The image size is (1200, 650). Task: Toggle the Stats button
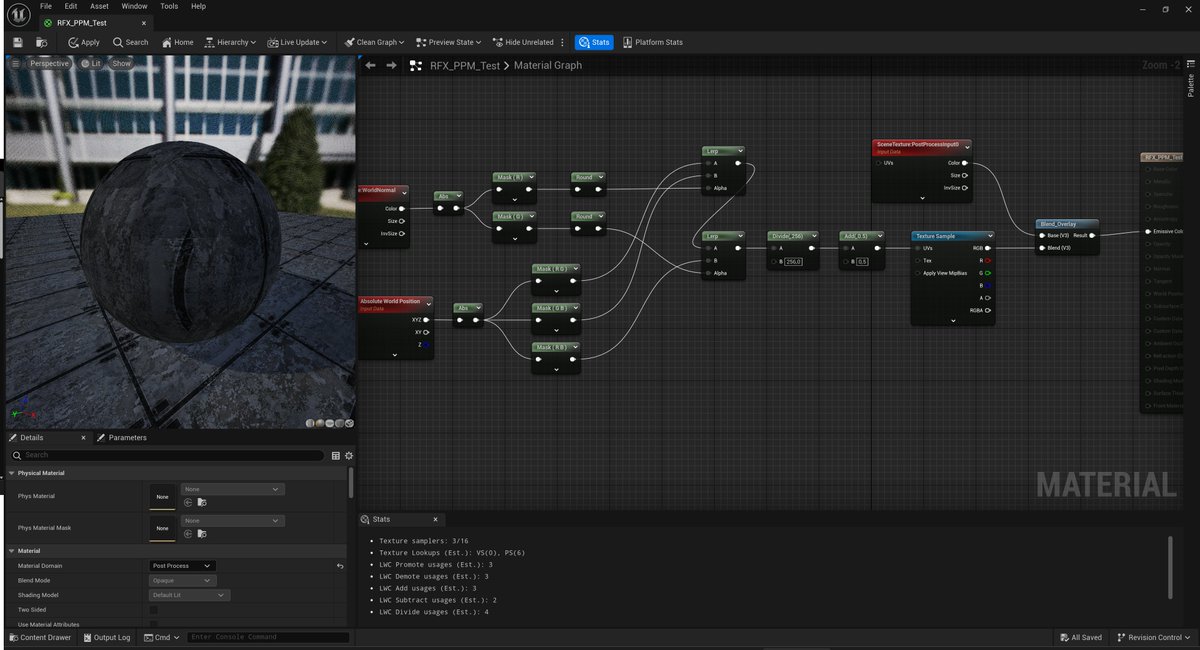[594, 42]
